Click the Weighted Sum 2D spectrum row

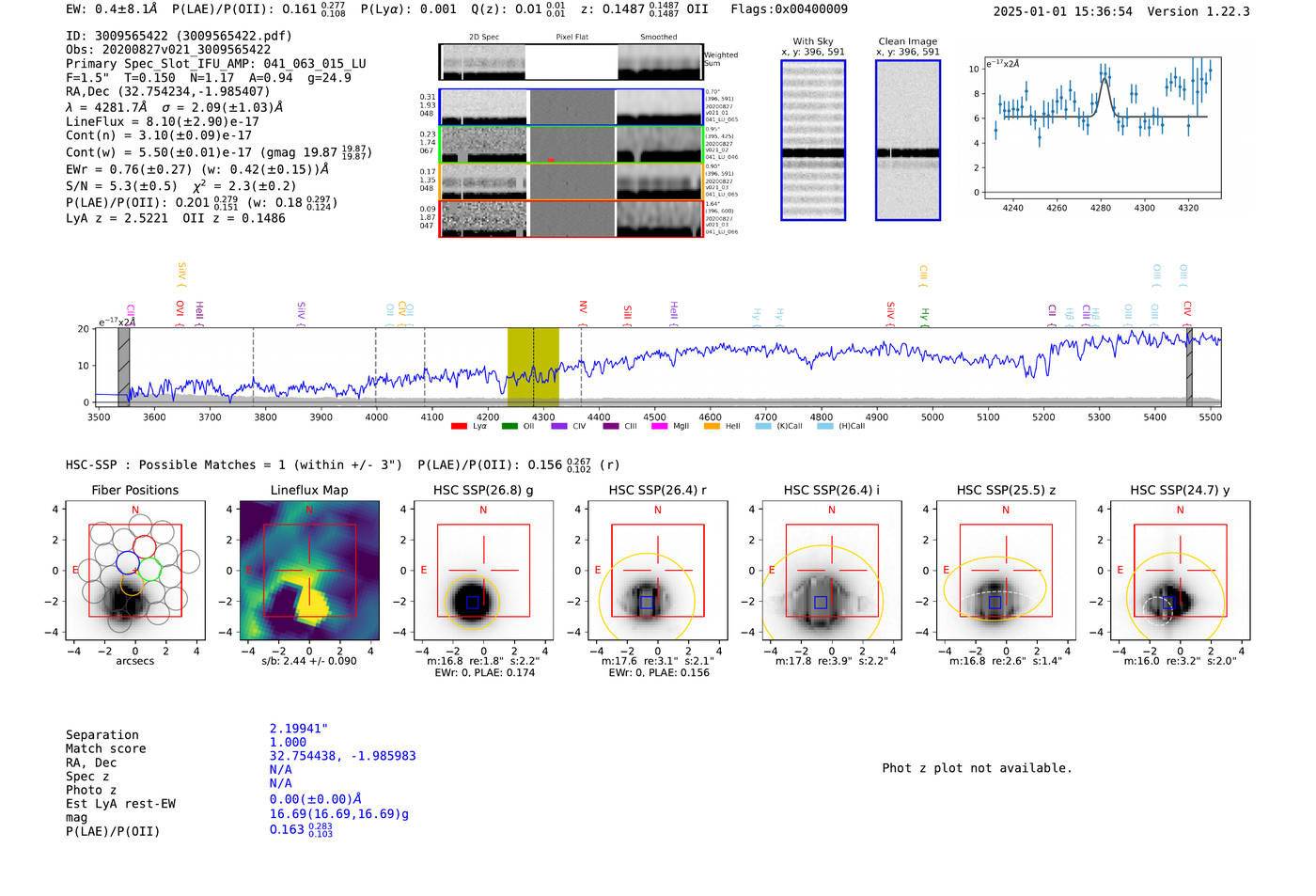point(572,62)
